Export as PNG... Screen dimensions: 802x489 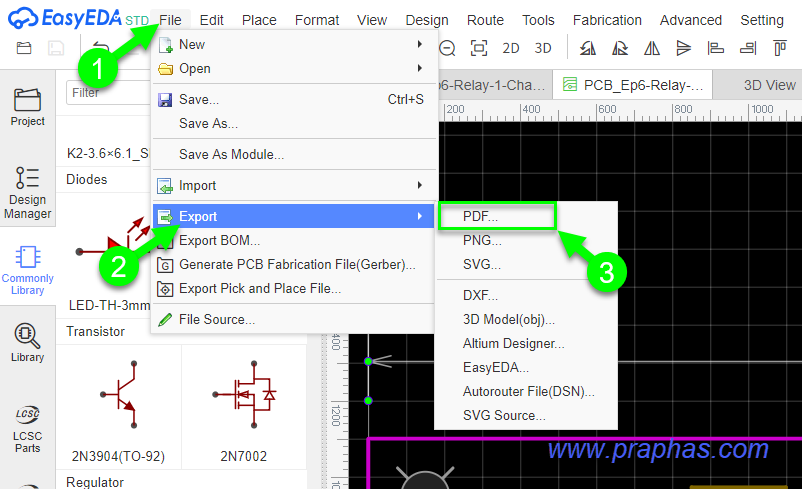coord(527,240)
